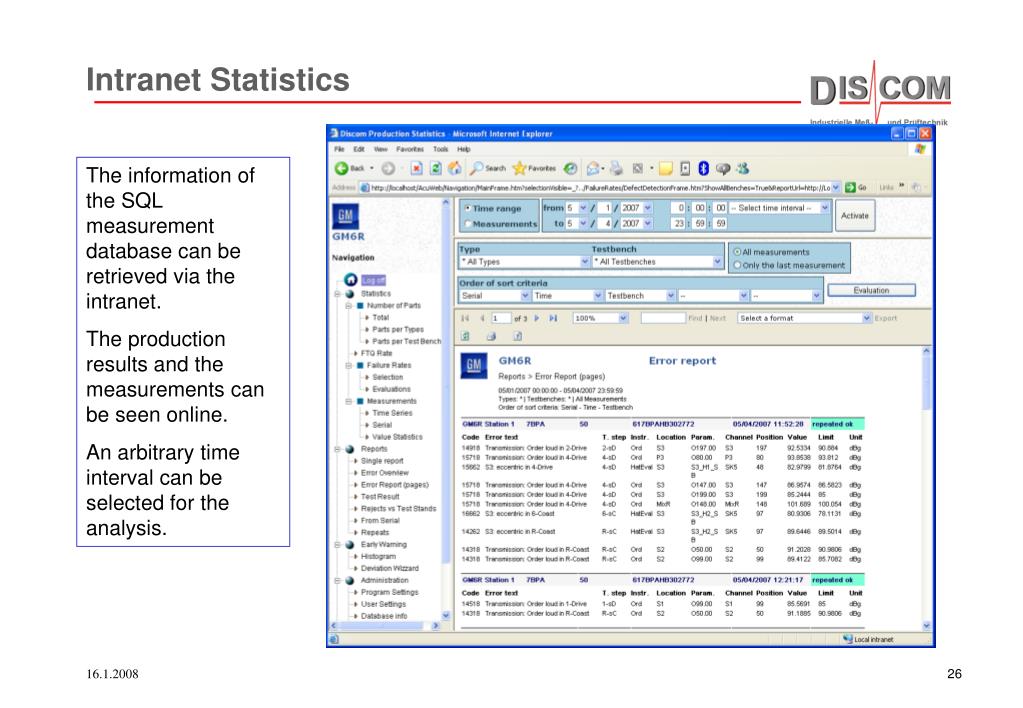Viewport: 1023px width, 708px height.
Task: Open the Deviation Wizzard link
Action: tap(389, 568)
